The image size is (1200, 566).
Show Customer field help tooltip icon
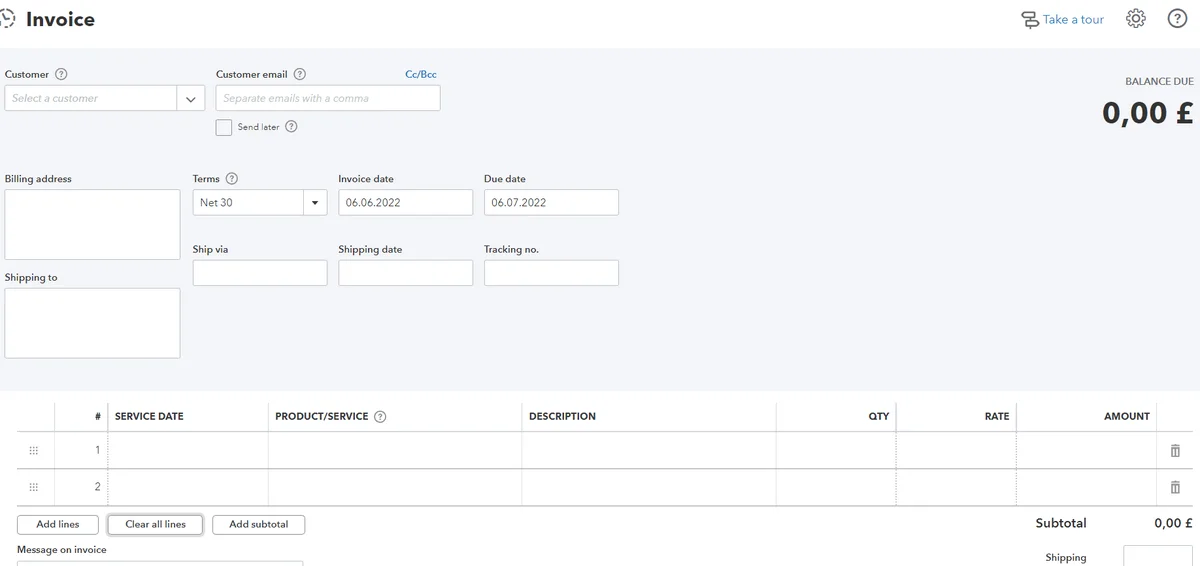61,74
